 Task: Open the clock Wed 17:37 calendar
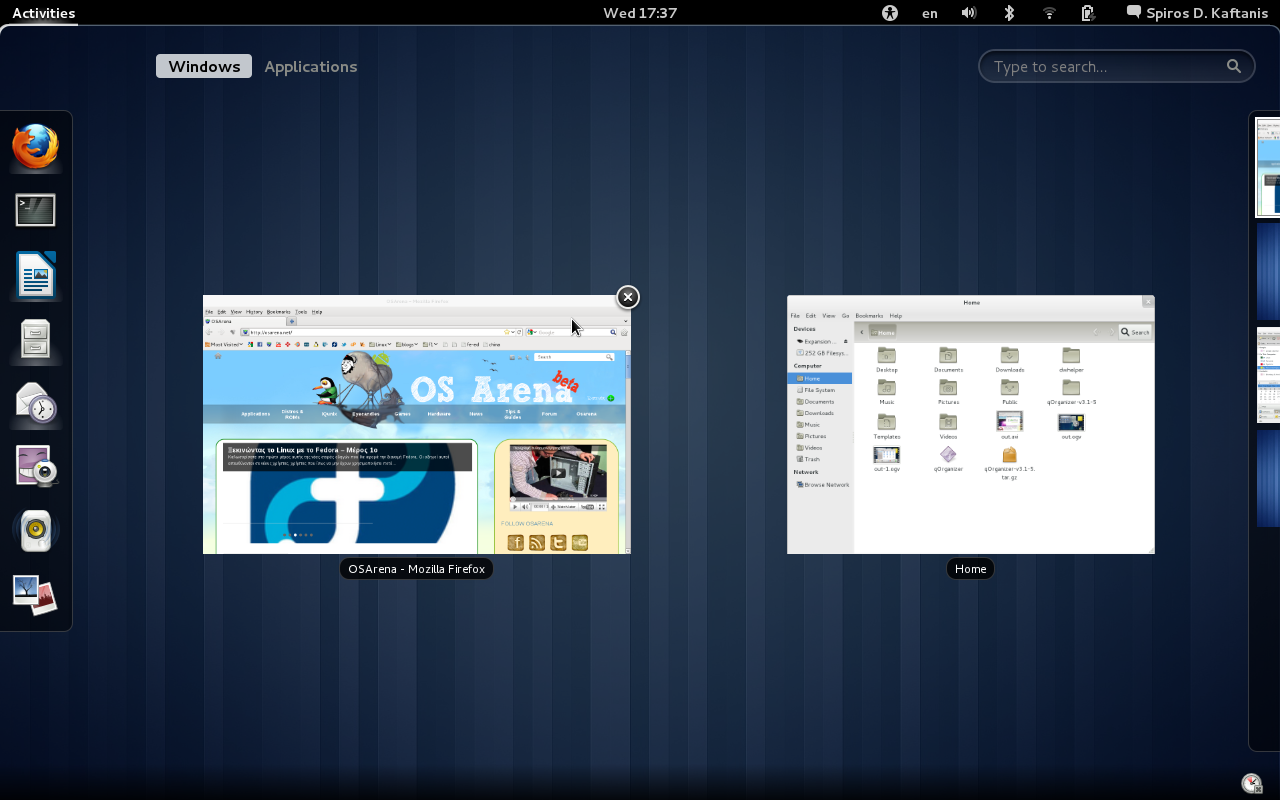tap(640, 13)
